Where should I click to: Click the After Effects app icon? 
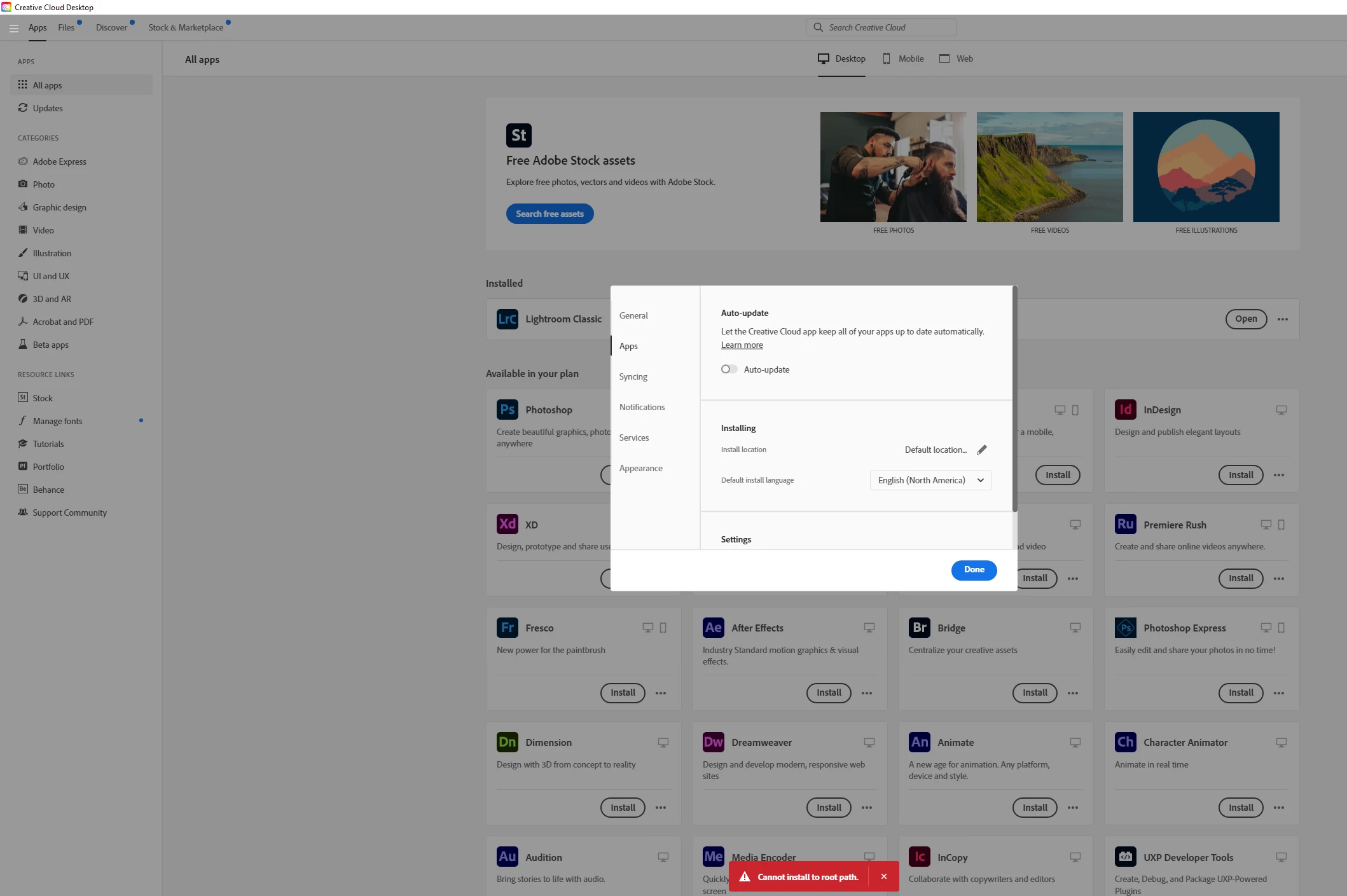click(x=713, y=628)
